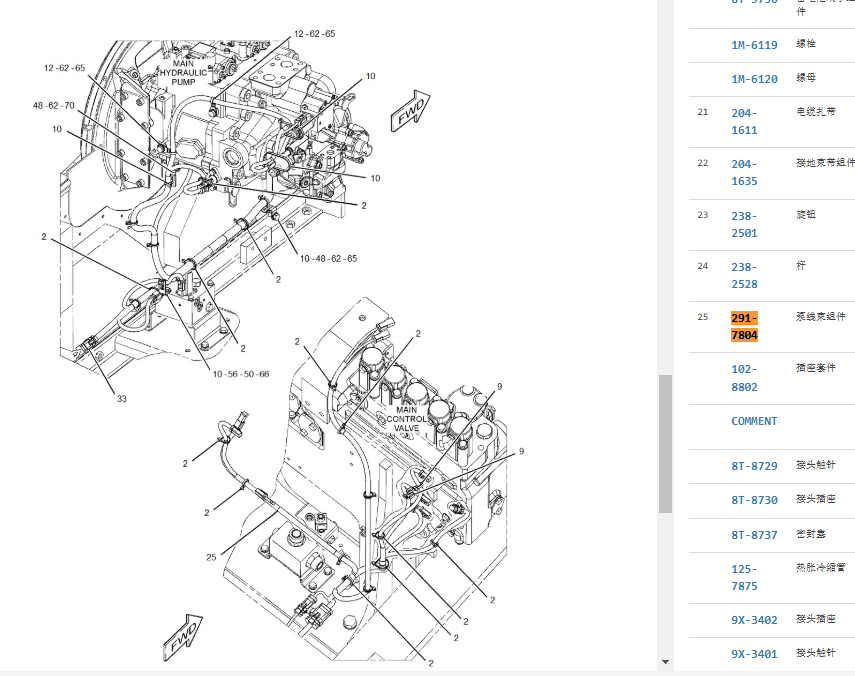
Task: Open part link 8T-8729
Action: [754, 466]
